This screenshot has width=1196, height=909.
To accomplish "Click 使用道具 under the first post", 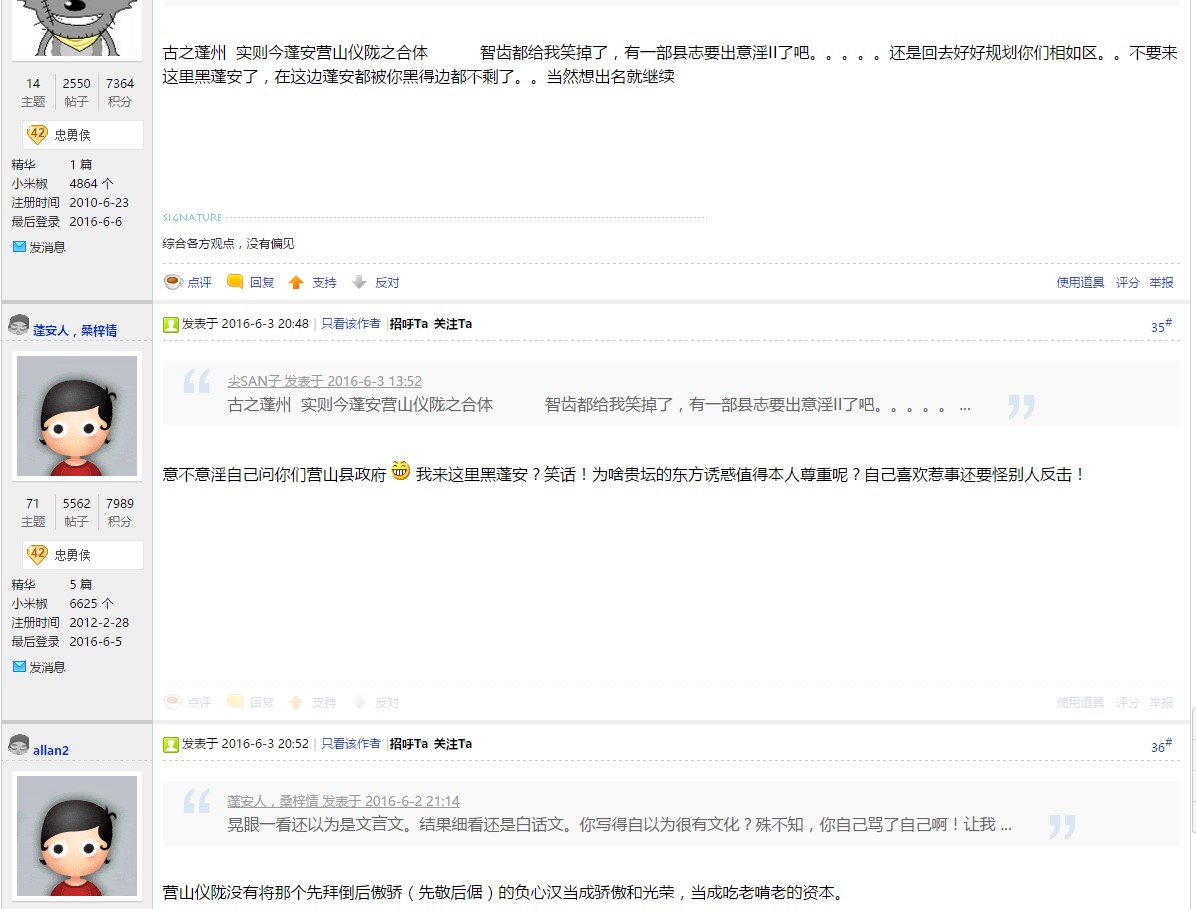I will tap(1080, 282).
